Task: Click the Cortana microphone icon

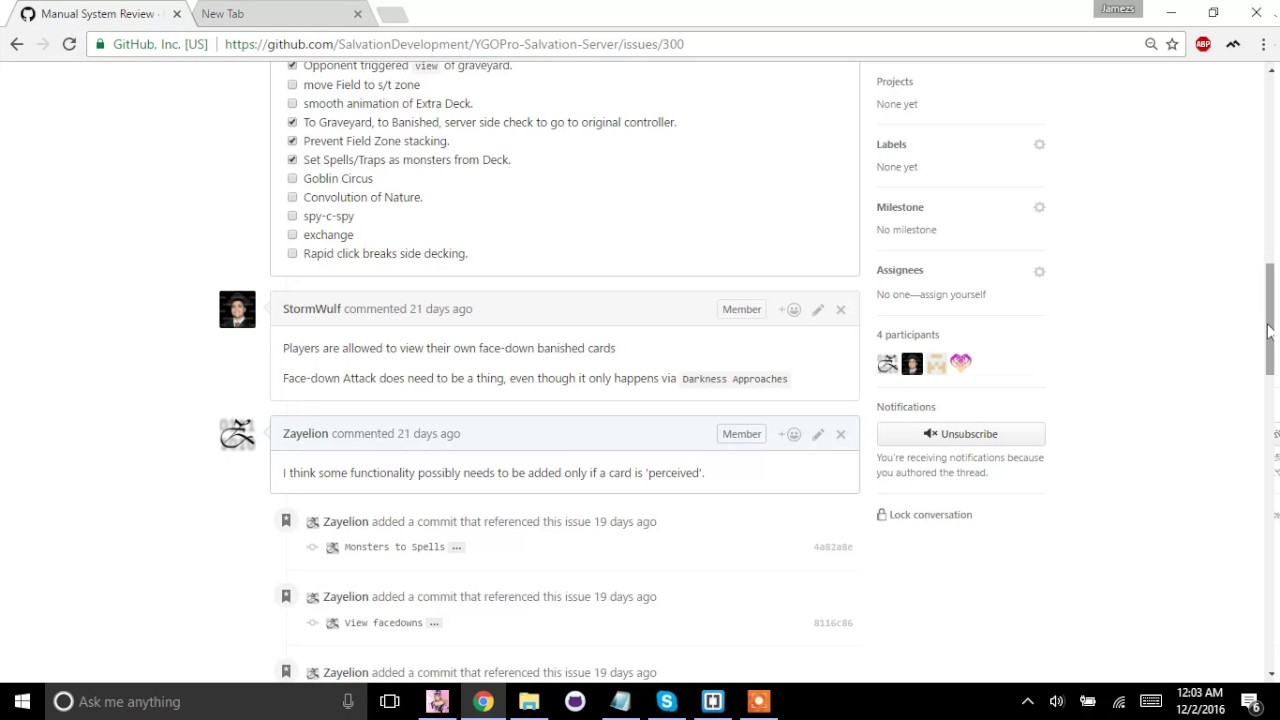Action: tap(348, 702)
